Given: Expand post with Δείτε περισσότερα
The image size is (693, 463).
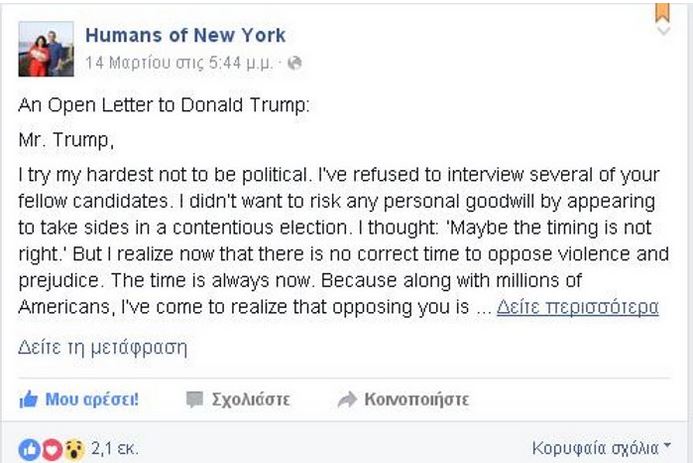Looking at the screenshot, I should pos(577,307).
